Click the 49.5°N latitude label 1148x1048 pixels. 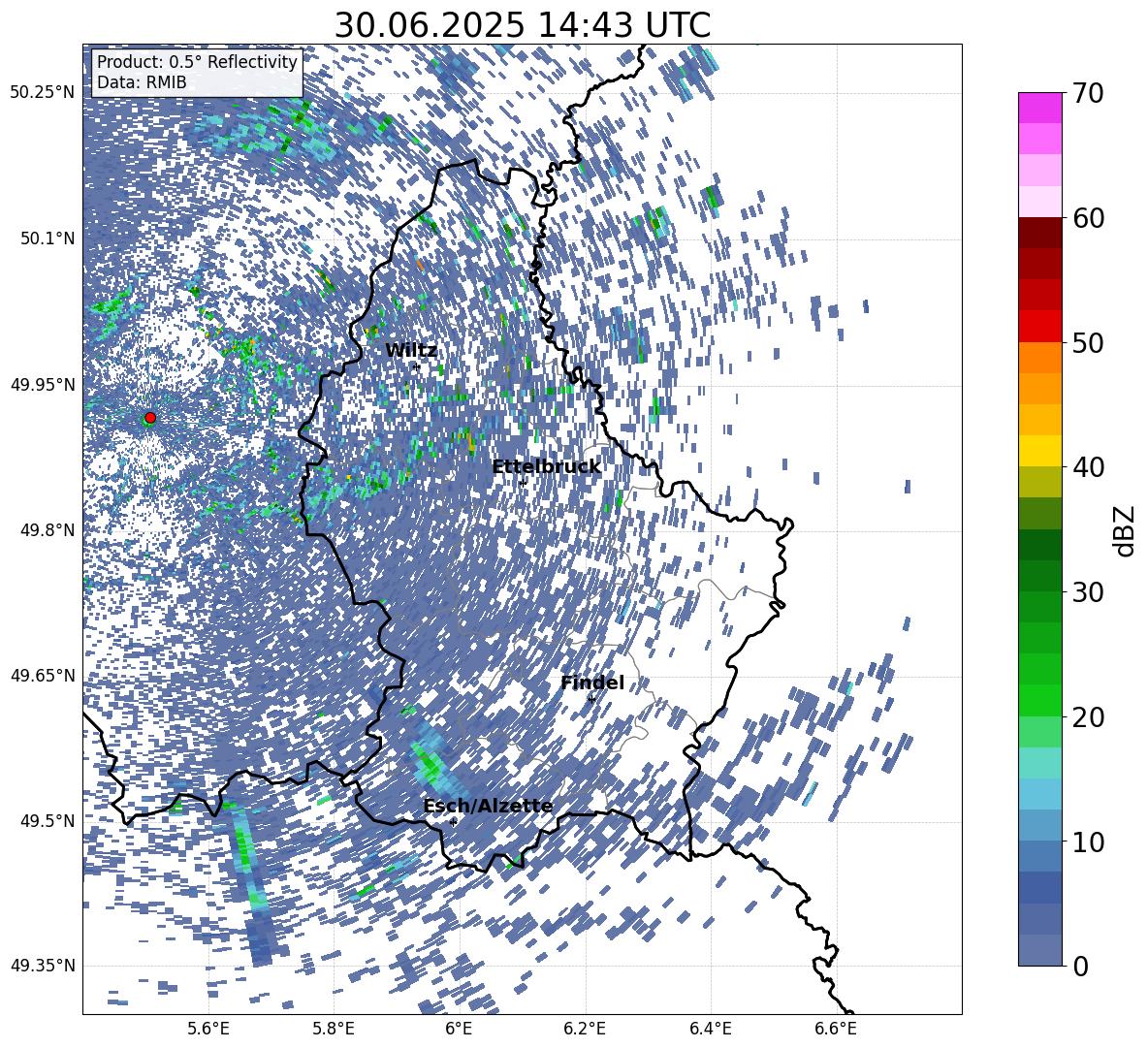[48, 820]
